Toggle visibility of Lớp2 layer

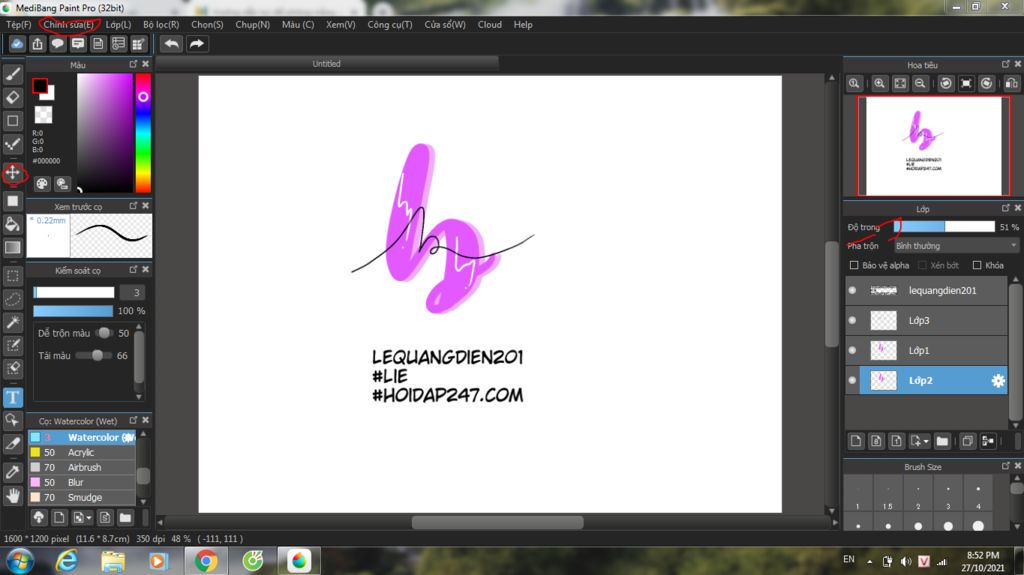[x=852, y=380]
